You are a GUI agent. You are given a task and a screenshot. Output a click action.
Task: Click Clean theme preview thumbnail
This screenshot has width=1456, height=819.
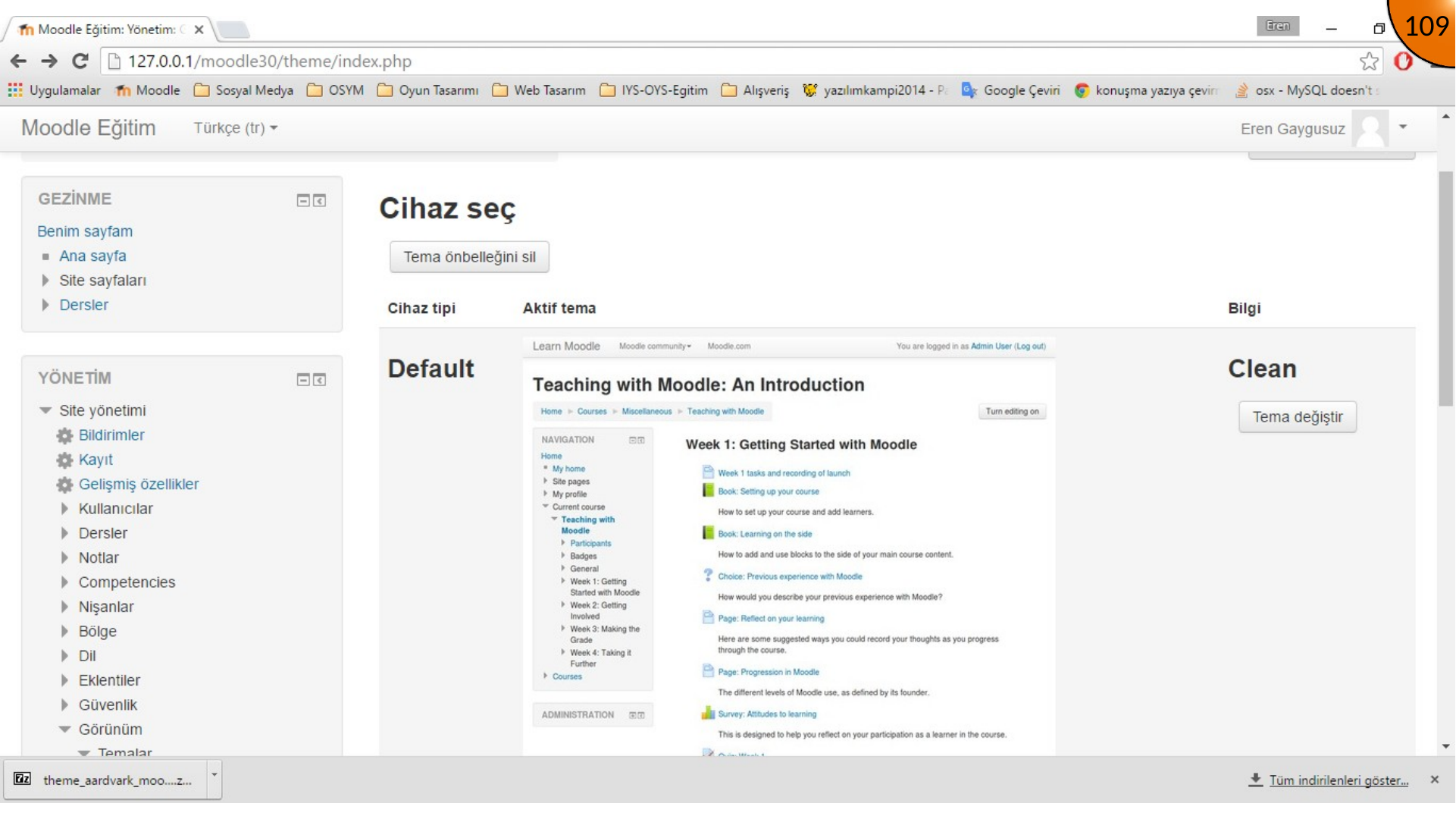coord(788,546)
